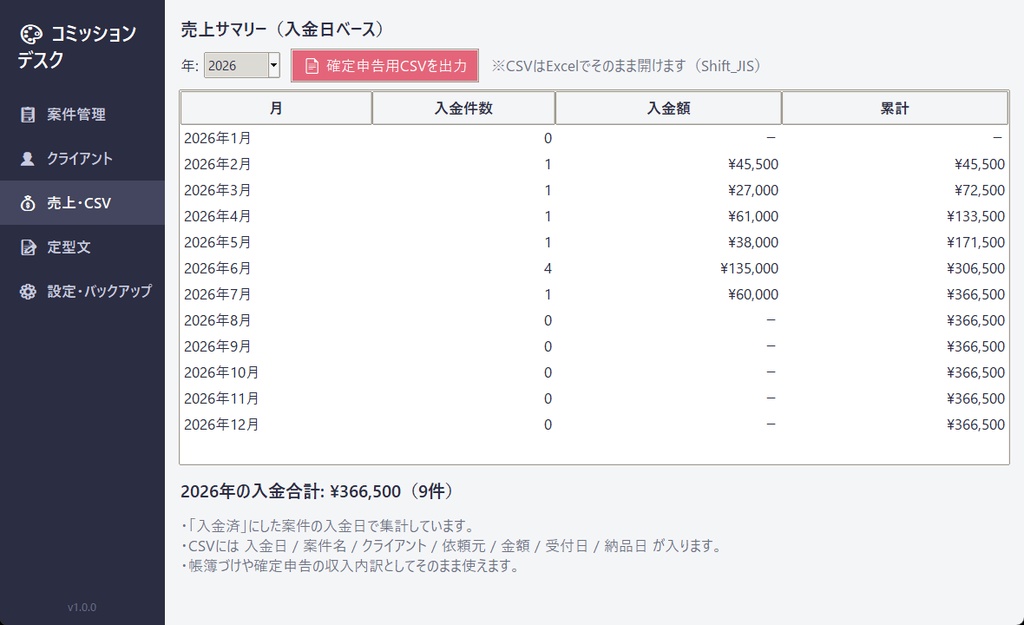The width and height of the screenshot is (1024, 625).
Task: Click the document icon on the CSV export button
Action: point(312,66)
